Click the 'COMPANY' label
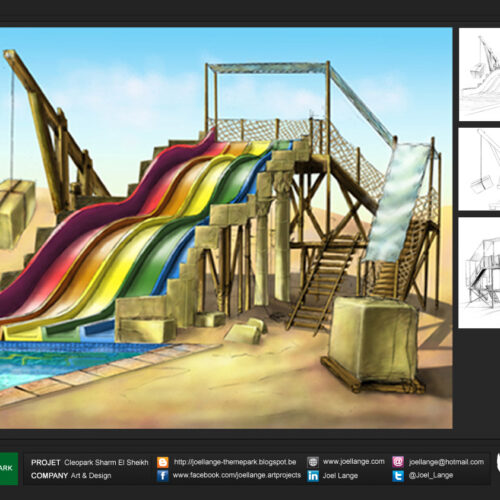 click(49, 476)
